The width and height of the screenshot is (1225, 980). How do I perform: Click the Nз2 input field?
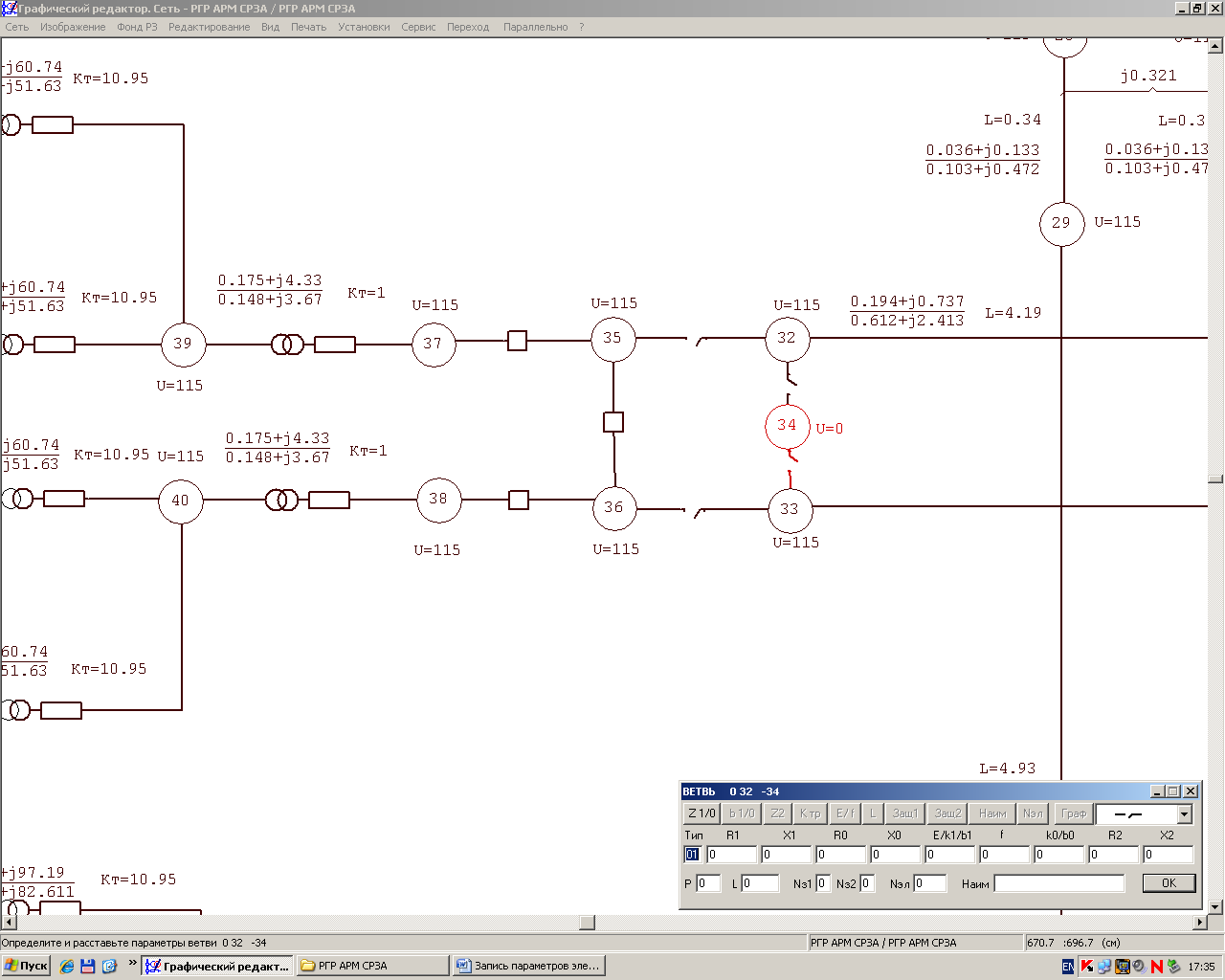(x=866, y=883)
